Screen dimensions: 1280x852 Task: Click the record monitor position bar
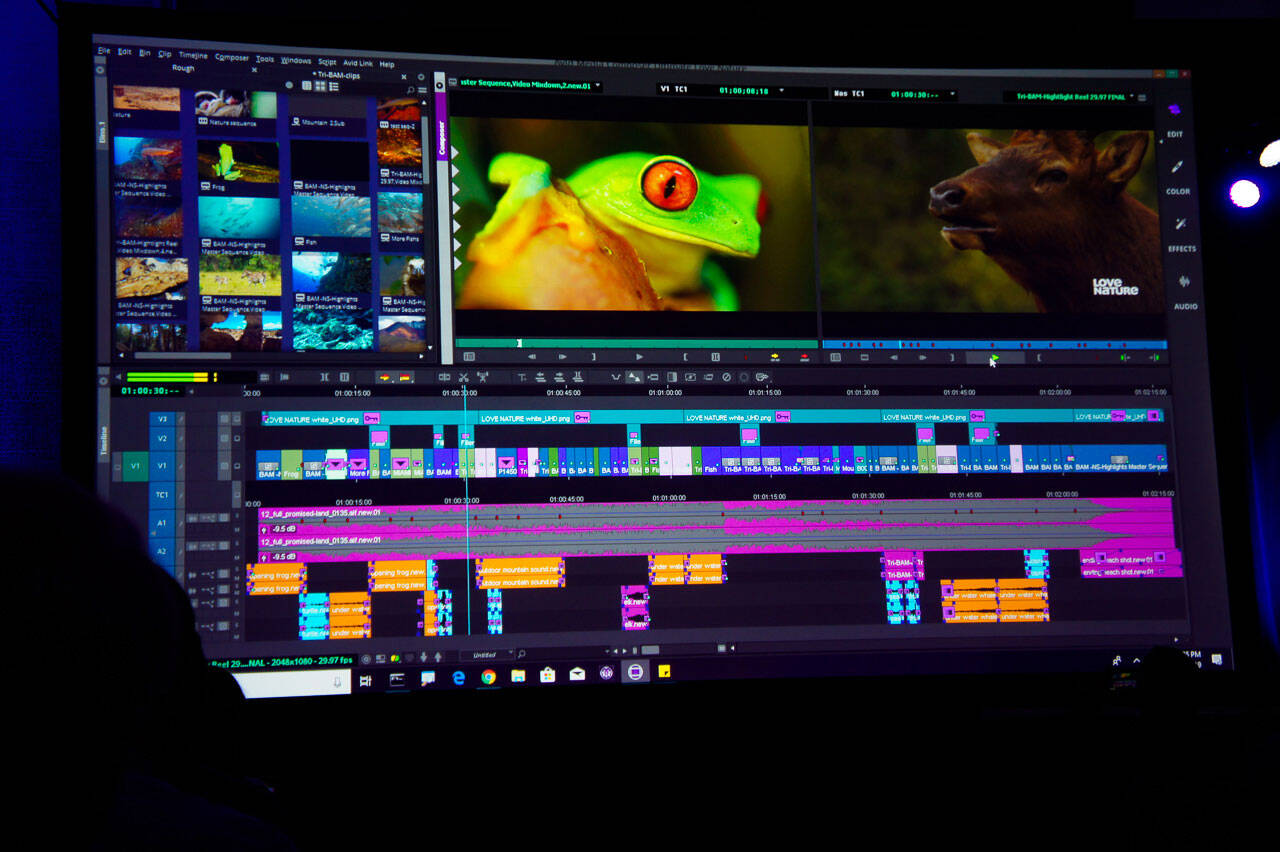[x=994, y=345]
